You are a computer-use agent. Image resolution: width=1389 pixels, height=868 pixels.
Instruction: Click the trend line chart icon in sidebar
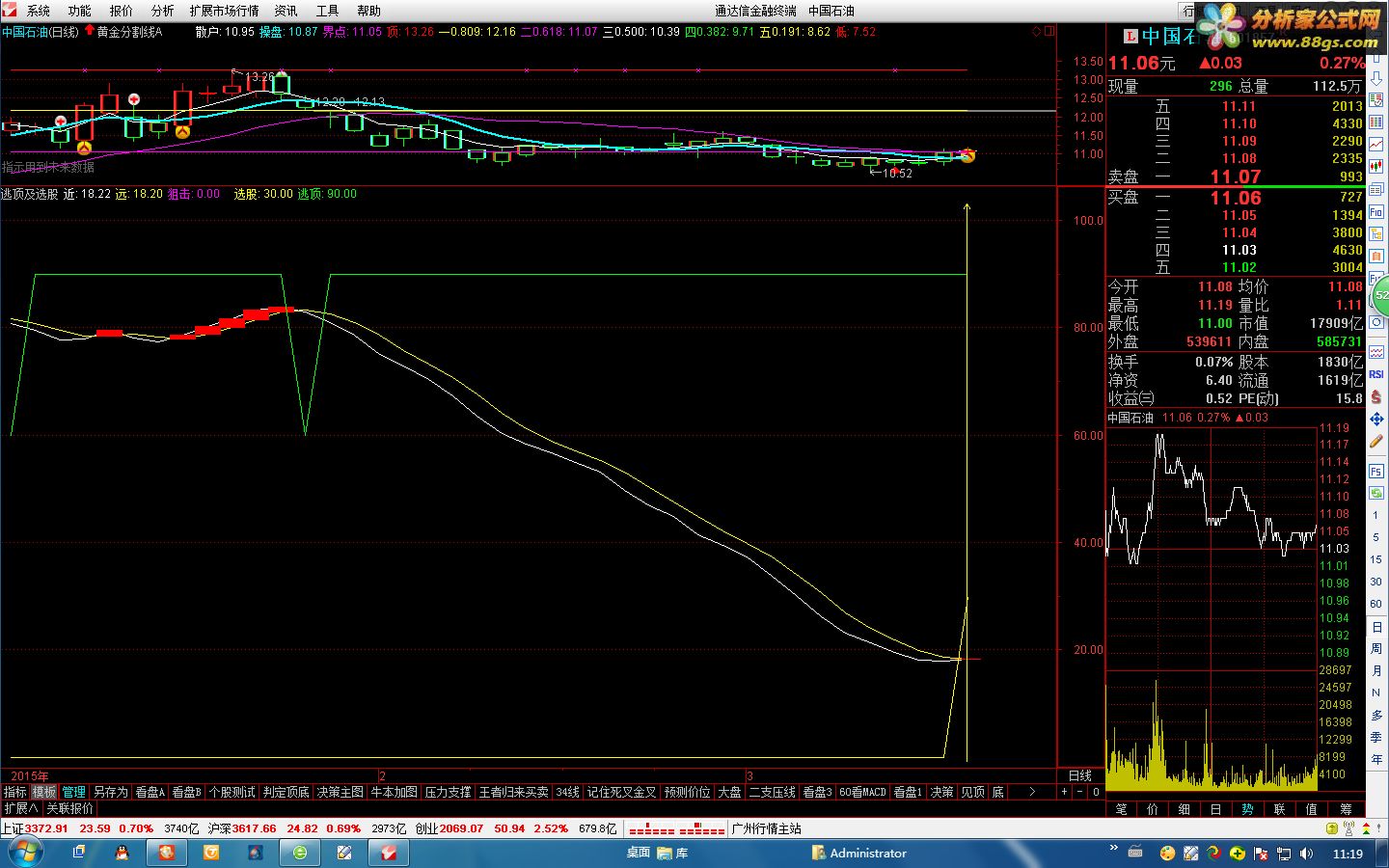(x=1376, y=145)
